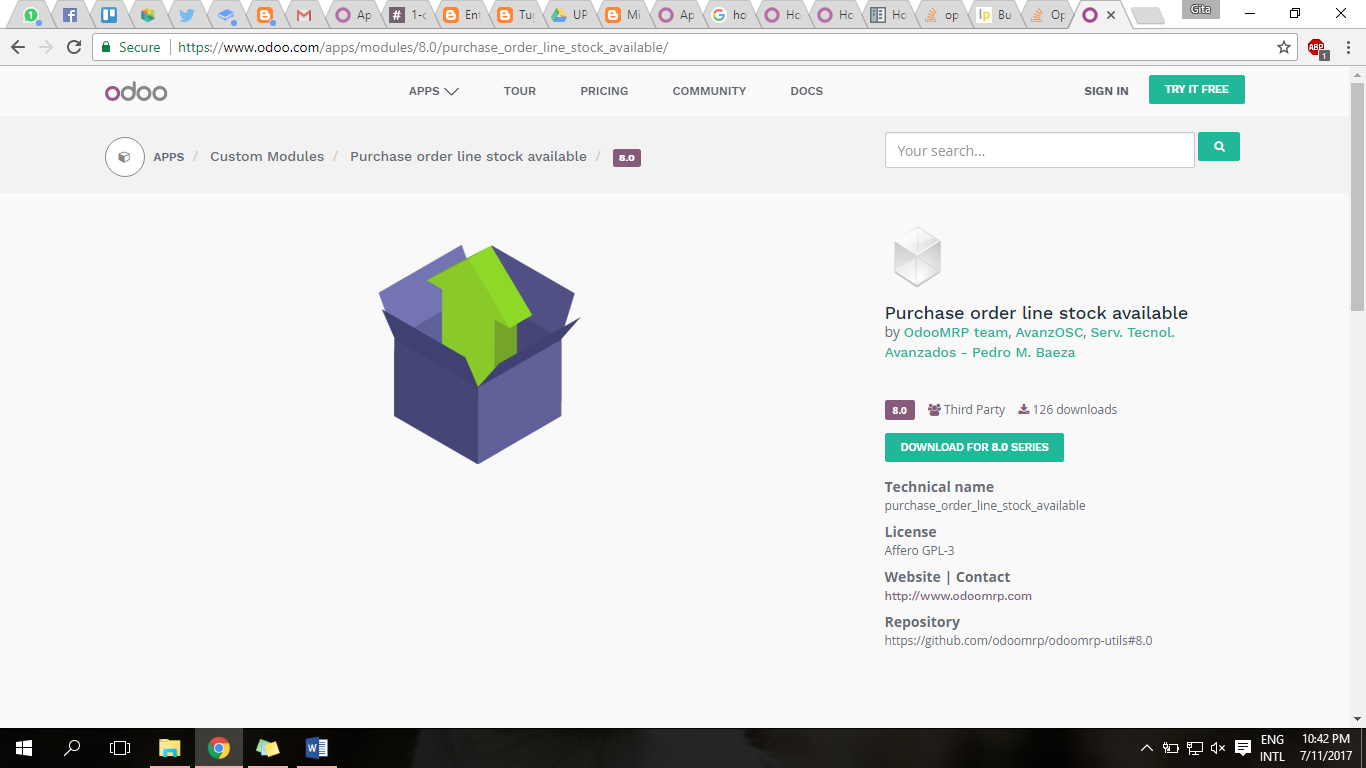The width and height of the screenshot is (1366, 768).
Task: Click the SIGN IN link
Action: 1106,91
